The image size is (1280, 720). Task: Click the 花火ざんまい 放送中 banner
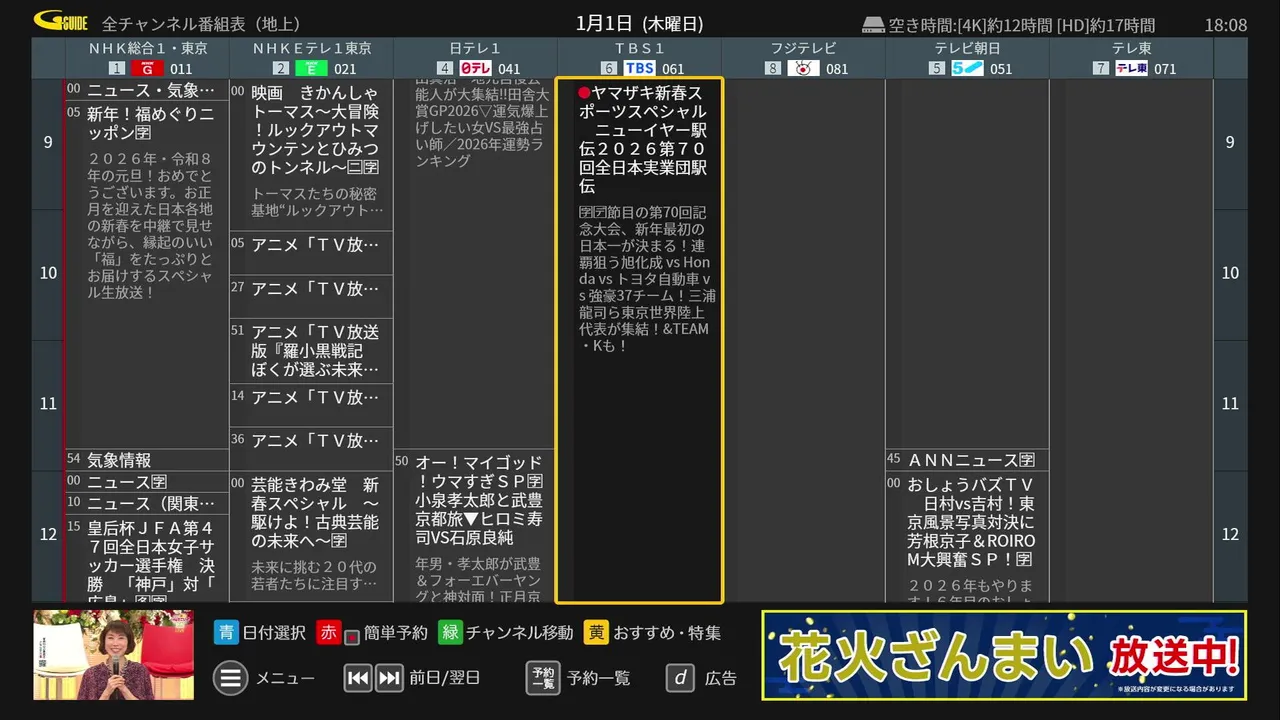(1004, 655)
